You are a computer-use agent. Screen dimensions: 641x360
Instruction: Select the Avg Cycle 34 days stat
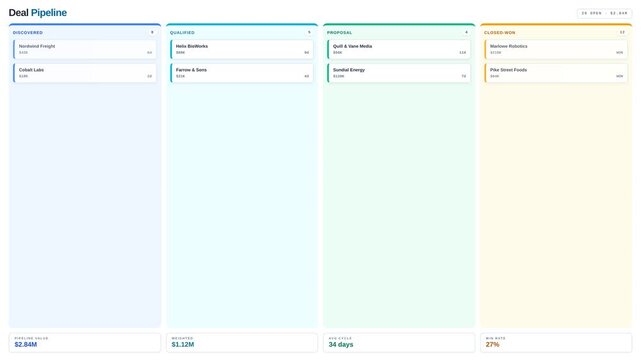pos(399,342)
